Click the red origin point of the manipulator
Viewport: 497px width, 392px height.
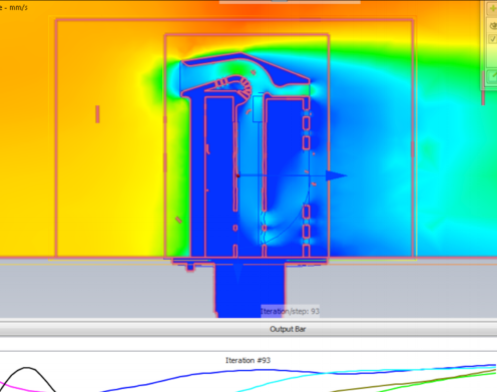tap(238, 176)
